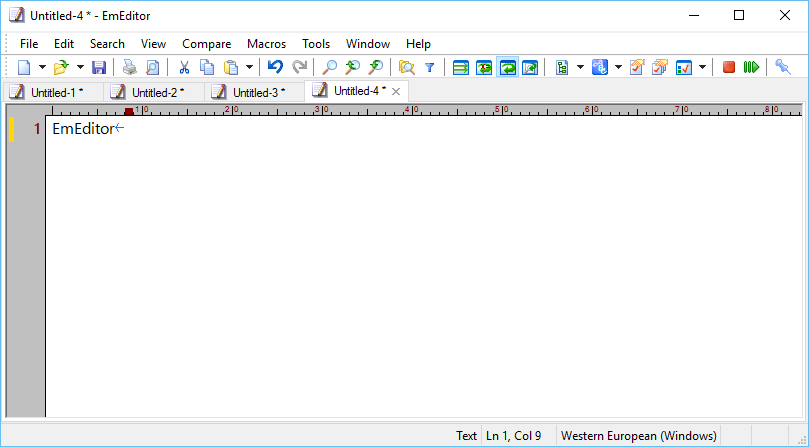
Task: Click the gray Redo arrow icon
Action: [299, 67]
